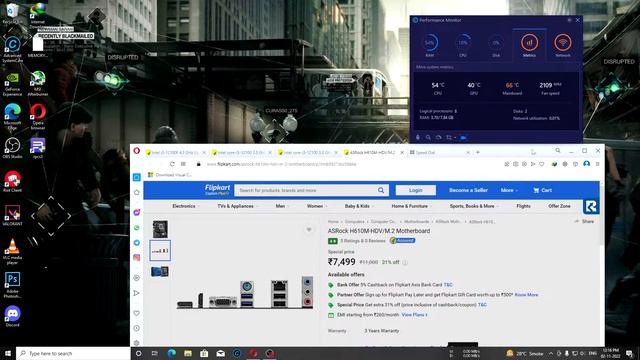Open the Disk gauge in Performance Monitor
640x360 pixels.
pyautogui.click(x=496, y=45)
